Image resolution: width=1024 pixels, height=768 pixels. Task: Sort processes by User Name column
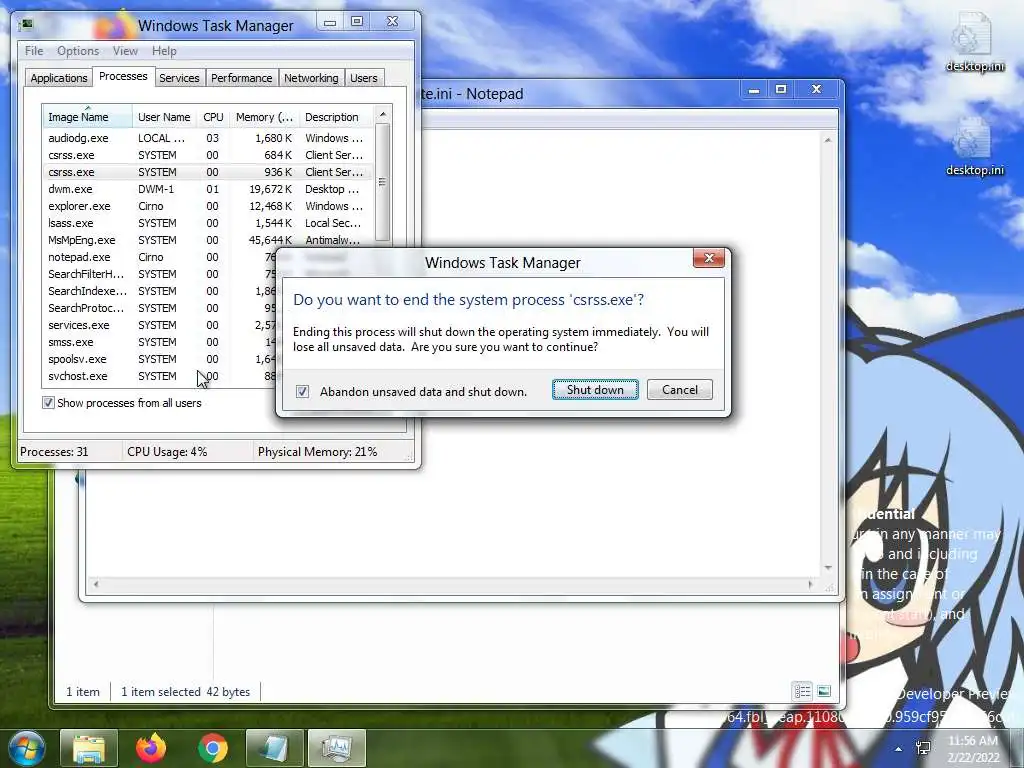pos(165,117)
